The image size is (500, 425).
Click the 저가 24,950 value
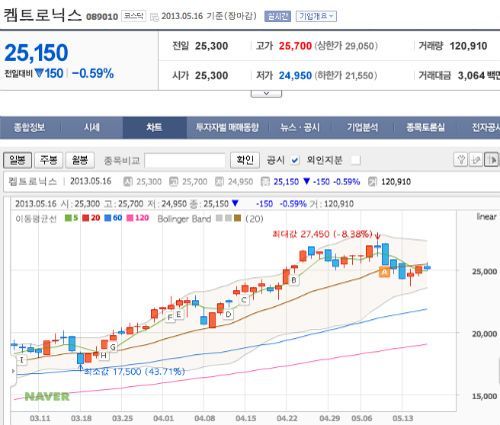coord(295,76)
